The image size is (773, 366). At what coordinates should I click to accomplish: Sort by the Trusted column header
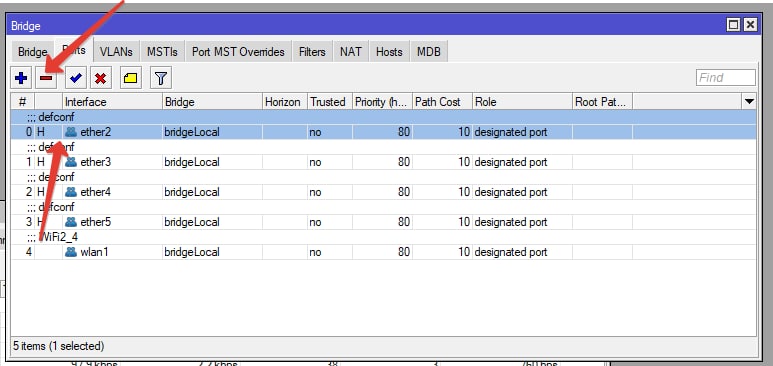click(x=330, y=102)
